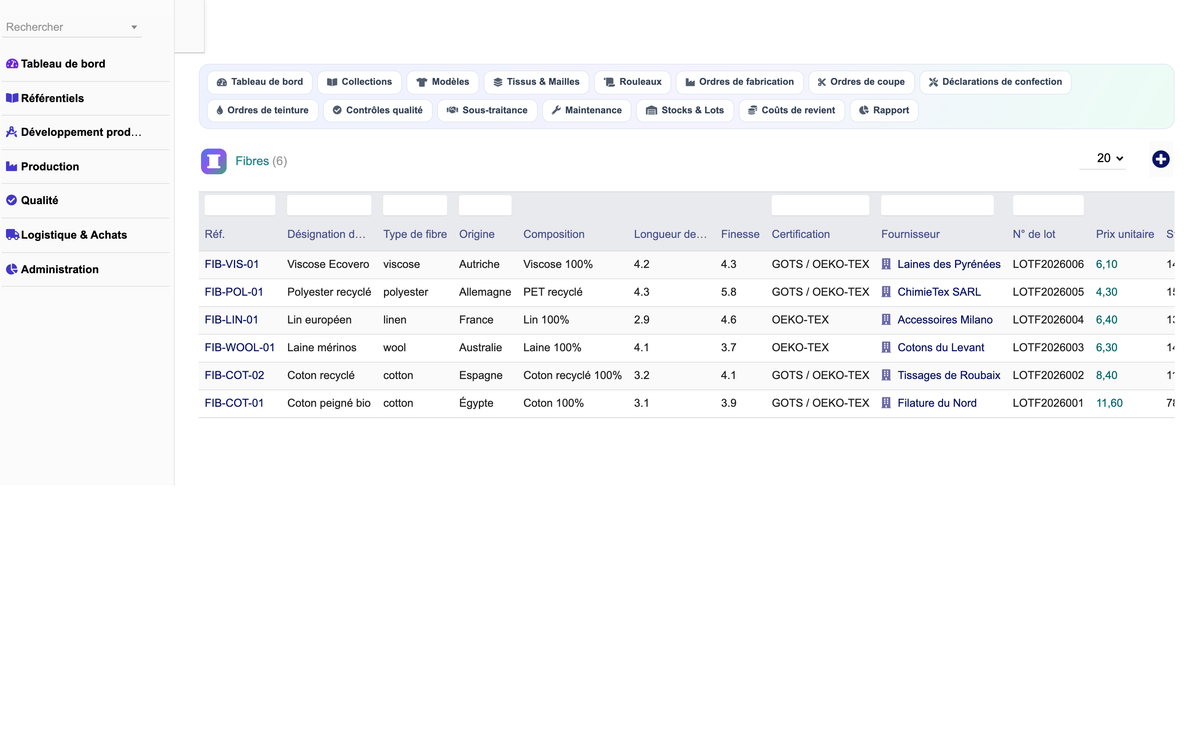1200x743 pixels.
Task: Open the Collections tab
Action: tap(359, 82)
